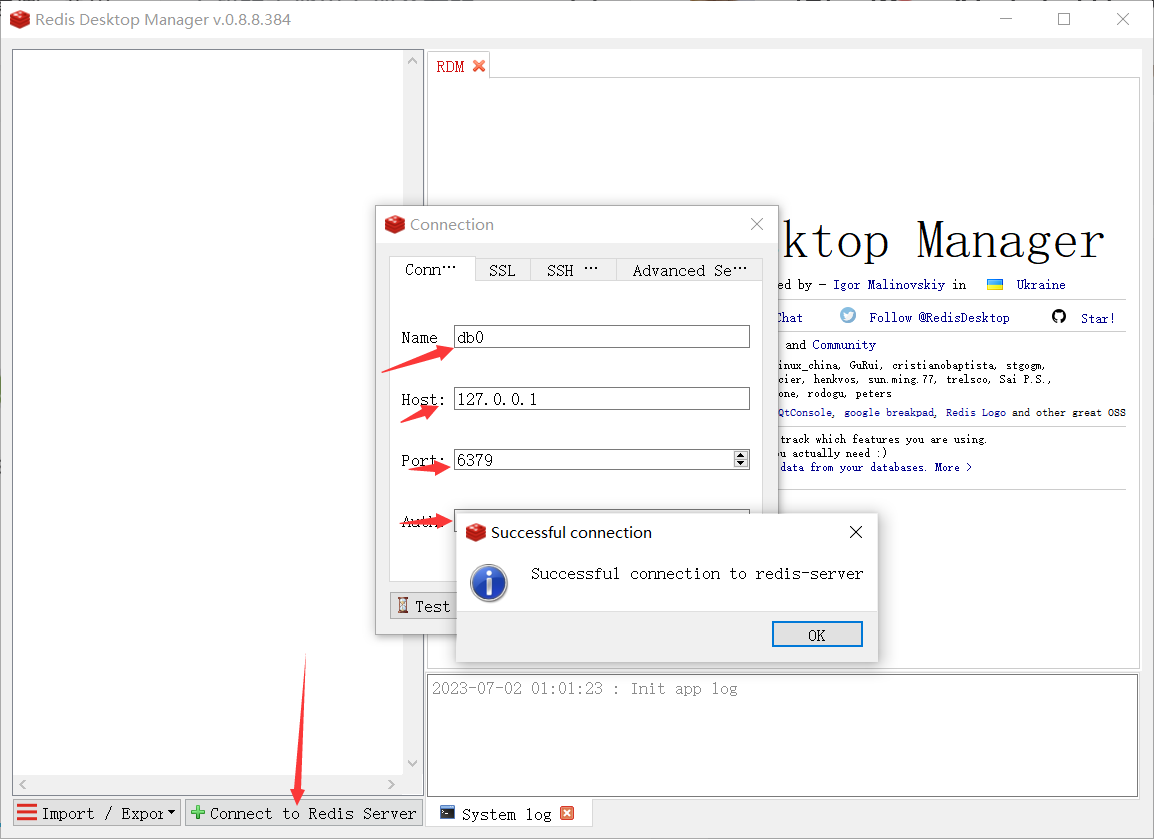The width and height of the screenshot is (1154, 839).
Task: Click the blue information icon in dialog
Action: (x=489, y=583)
